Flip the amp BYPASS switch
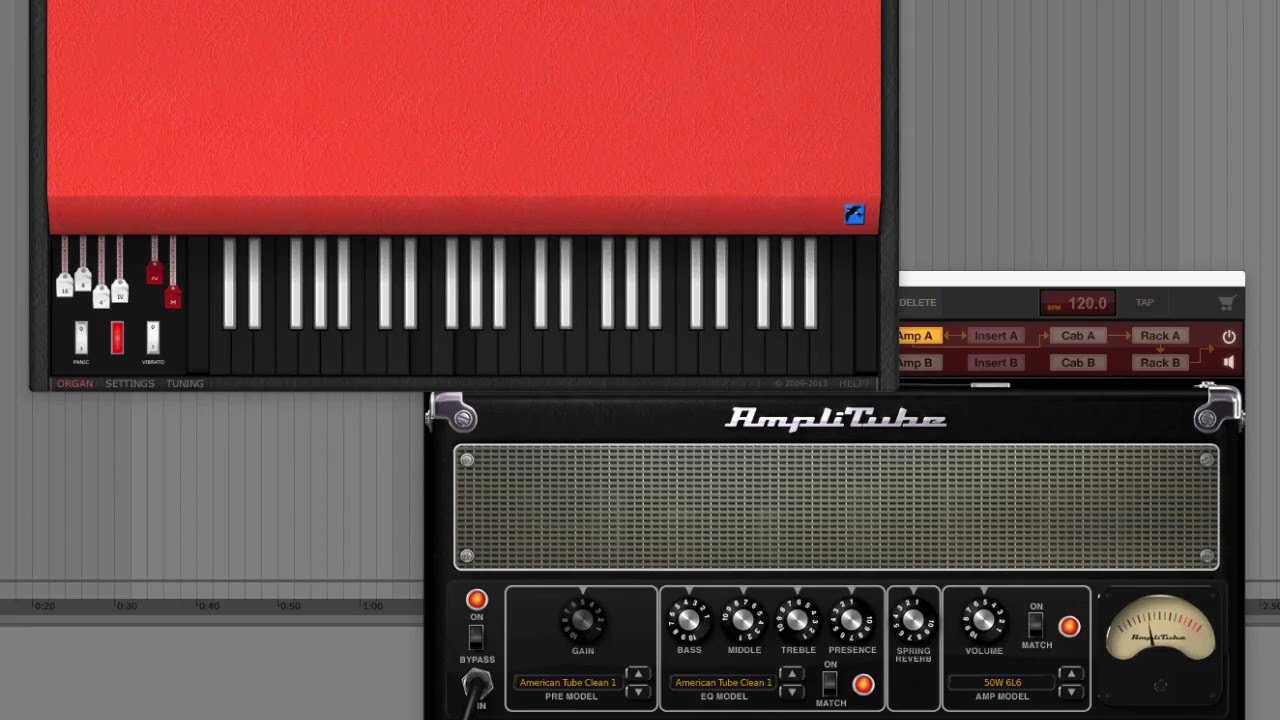The height and width of the screenshot is (720, 1280). tap(476, 637)
